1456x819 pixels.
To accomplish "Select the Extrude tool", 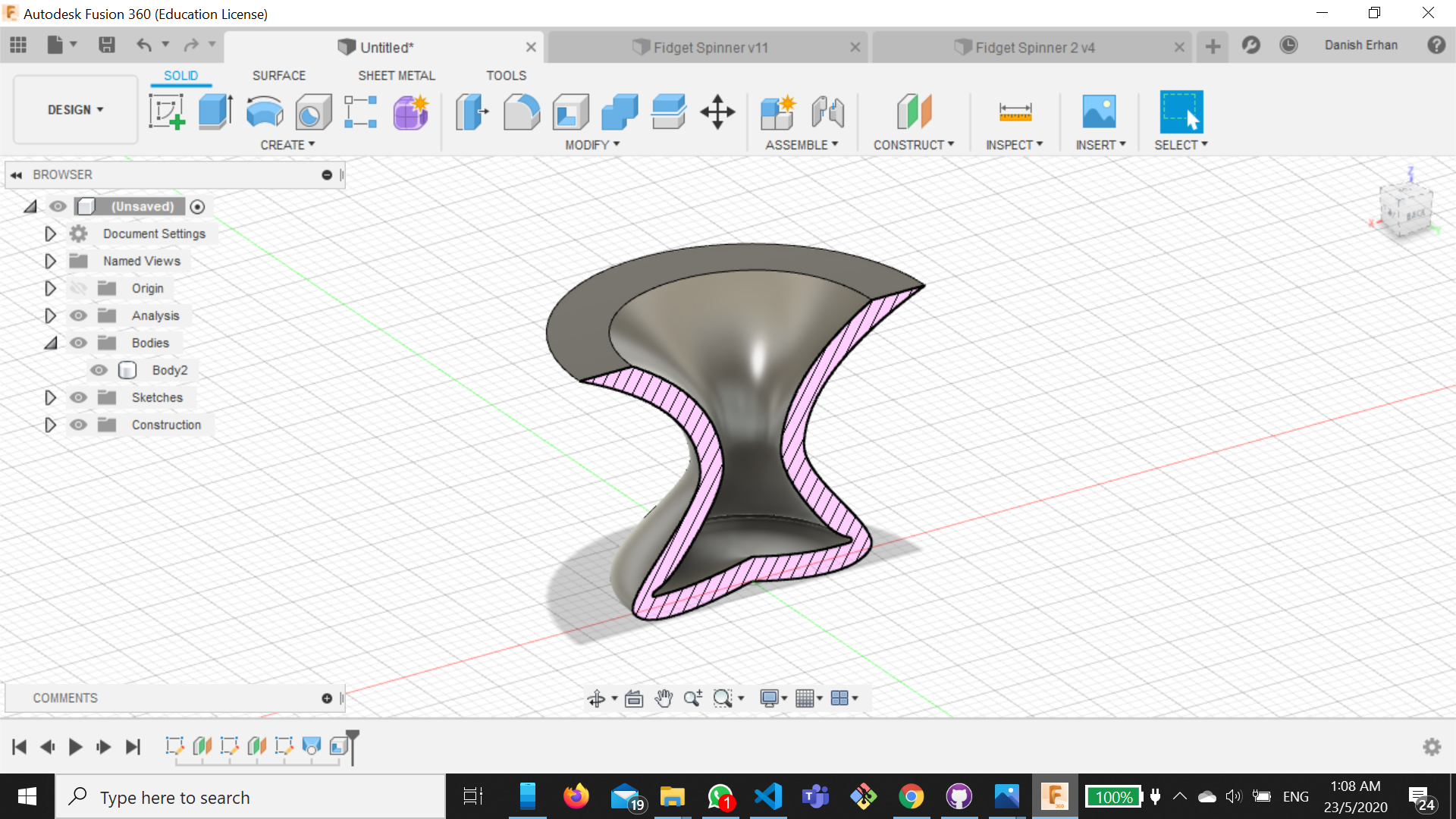I will pos(215,111).
